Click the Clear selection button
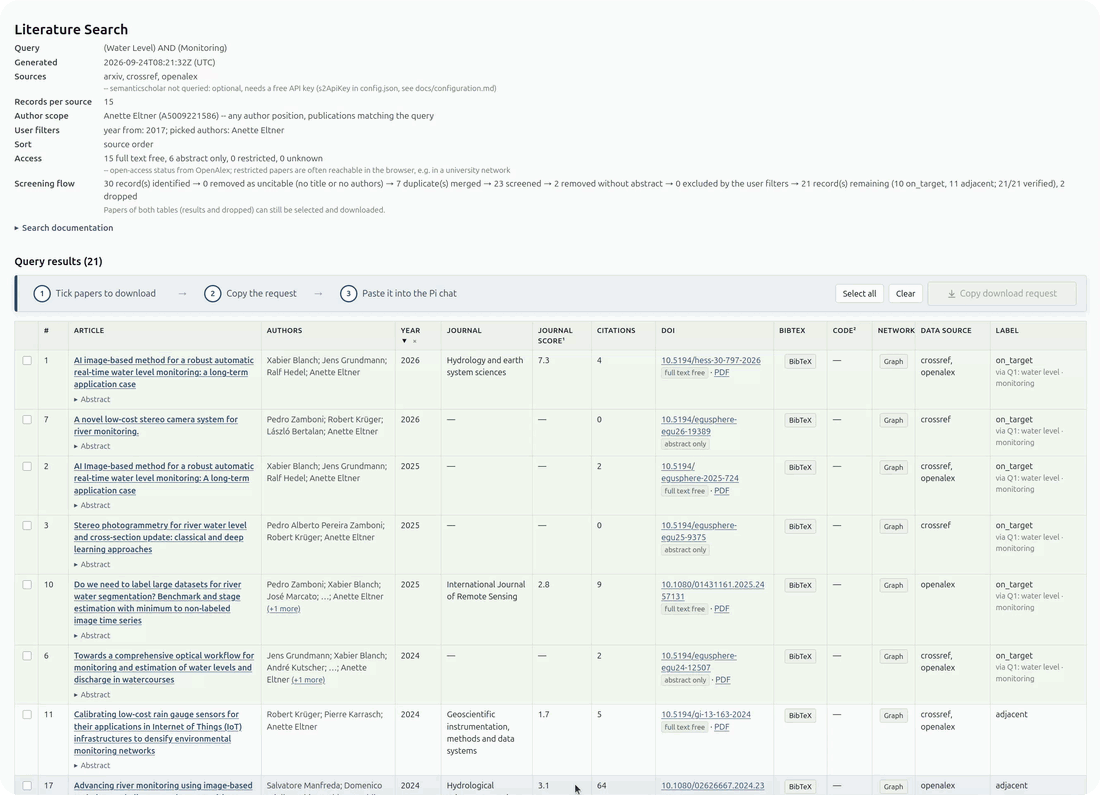This screenshot has height=795, width=1100. pyautogui.click(x=905, y=294)
